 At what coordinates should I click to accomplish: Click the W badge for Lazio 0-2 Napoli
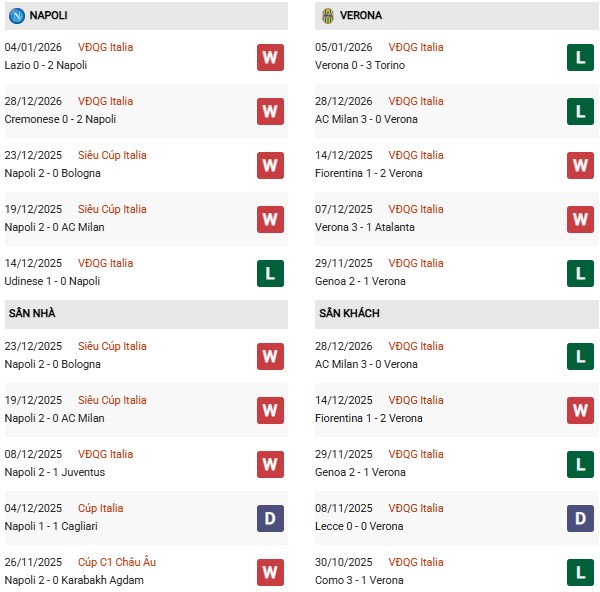[x=270, y=57]
